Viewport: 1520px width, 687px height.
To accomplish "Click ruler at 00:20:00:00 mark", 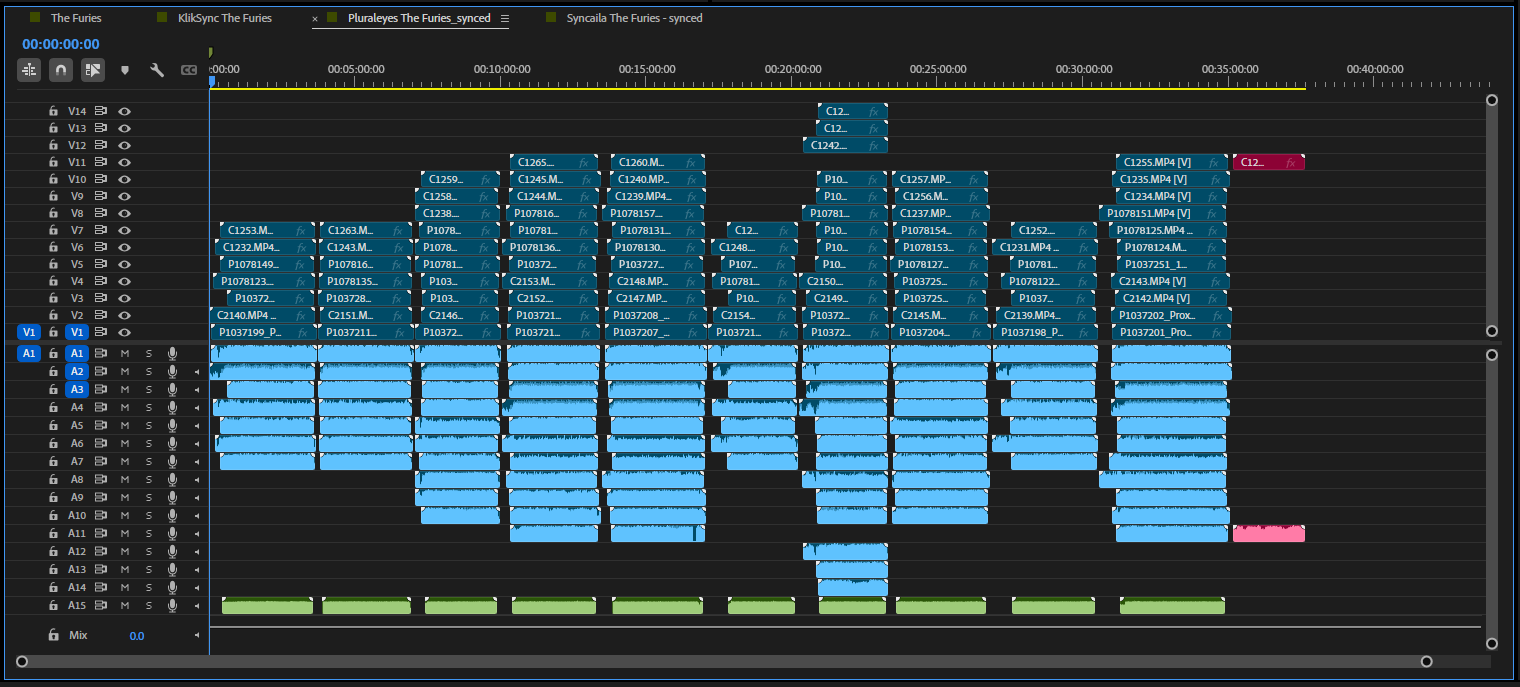I will 793,70.
